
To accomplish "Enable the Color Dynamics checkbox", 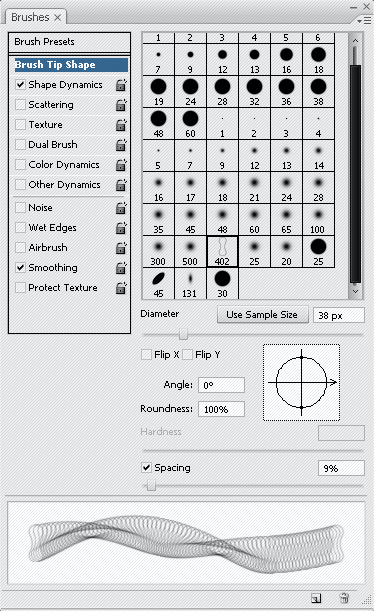I will pyautogui.click(x=20, y=164).
